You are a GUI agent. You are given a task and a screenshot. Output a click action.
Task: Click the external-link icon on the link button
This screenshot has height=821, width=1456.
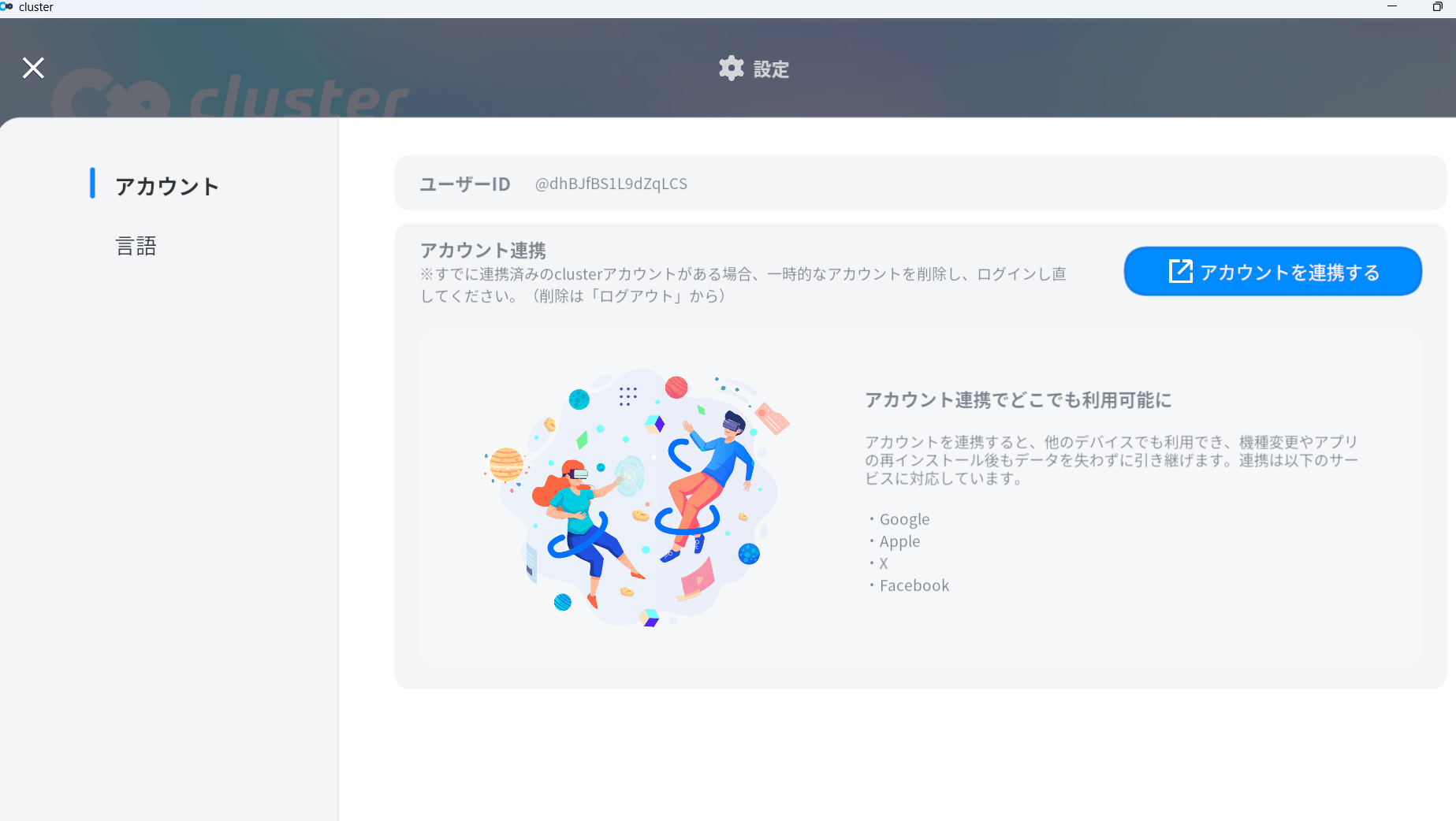coord(1180,271)
